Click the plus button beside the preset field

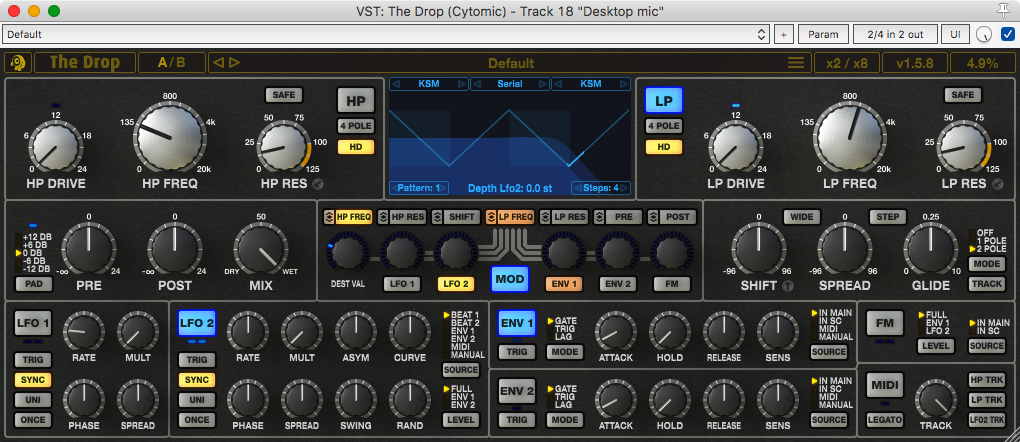(x=783, y=35)
